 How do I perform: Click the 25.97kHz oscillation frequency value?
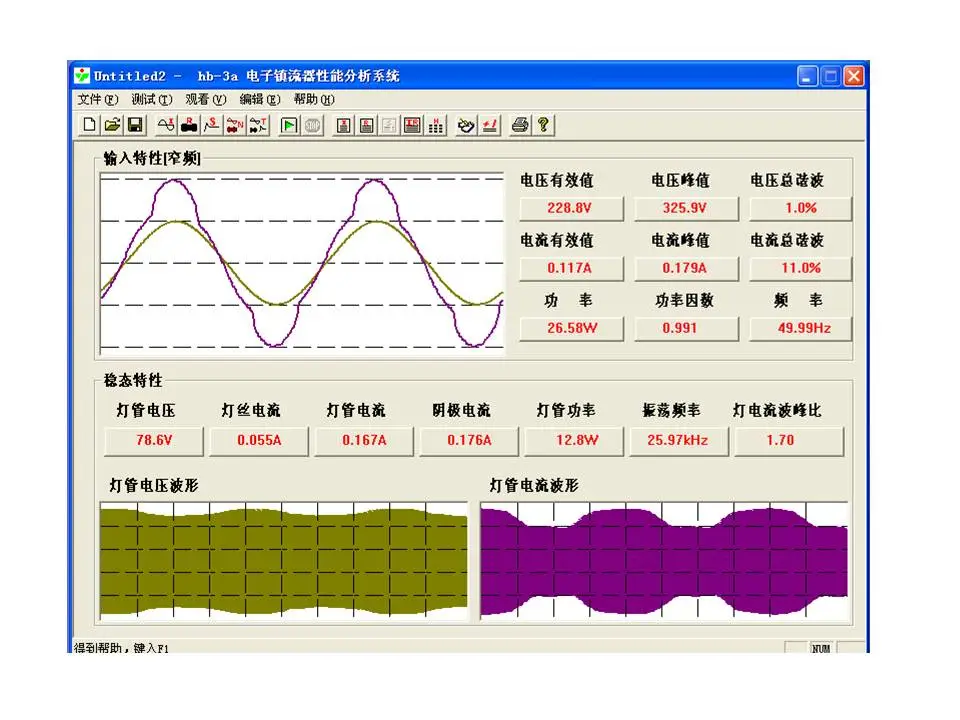(x=679, y=441)
